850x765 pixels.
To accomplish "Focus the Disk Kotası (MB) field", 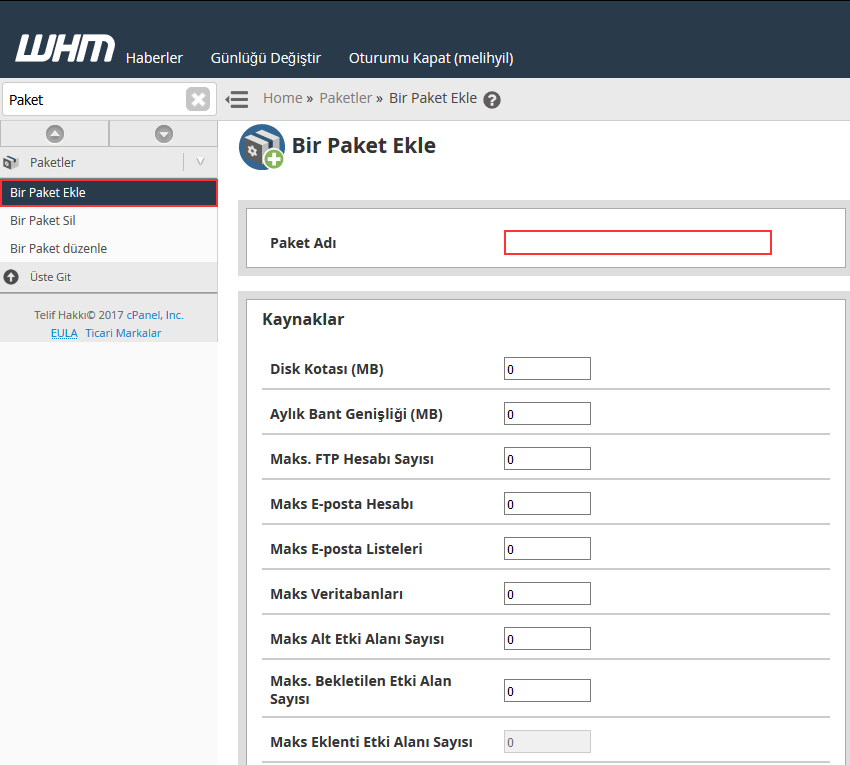I will 547,369.
